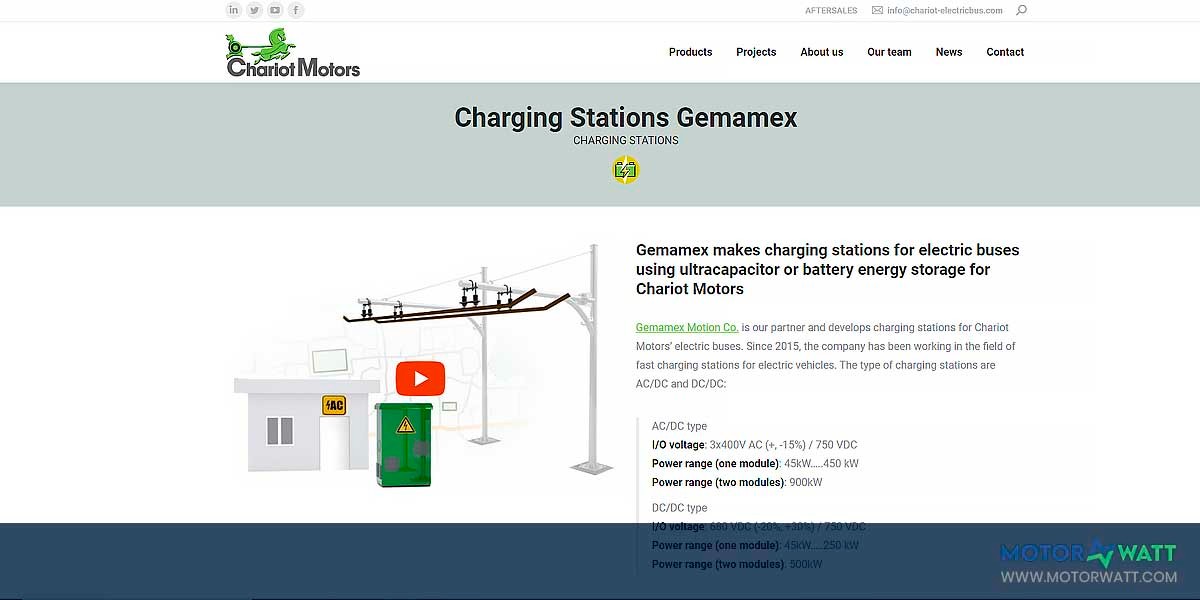1200x600 pixels.
Task: Expand the News menu entry
Action: (x=948, y=52)
